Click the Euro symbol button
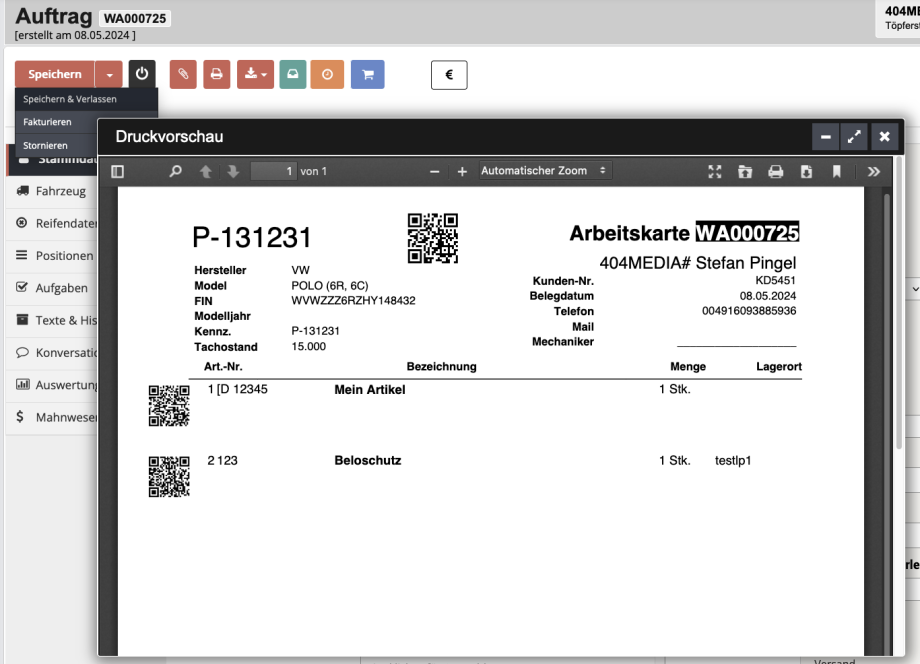 point(449,75)
